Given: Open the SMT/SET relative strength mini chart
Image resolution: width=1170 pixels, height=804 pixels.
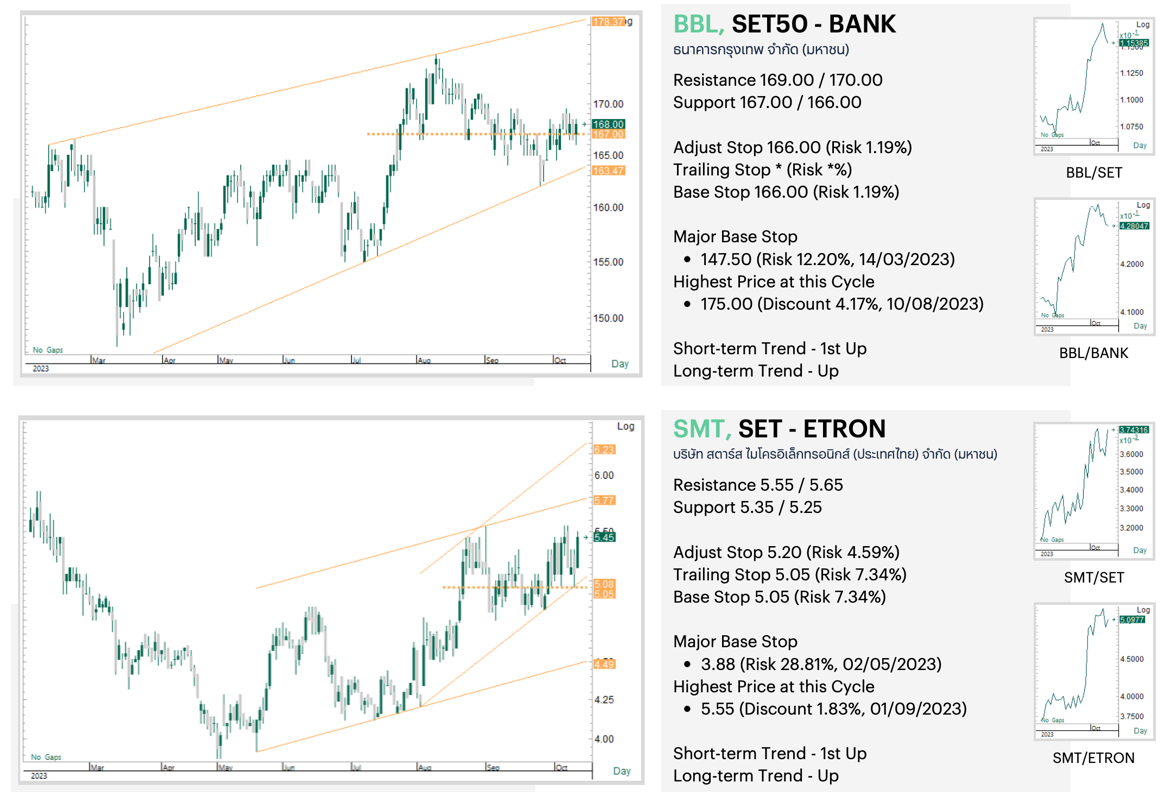Looking at the screenshot, I should pyautogui.click(x=1094, y=490).
